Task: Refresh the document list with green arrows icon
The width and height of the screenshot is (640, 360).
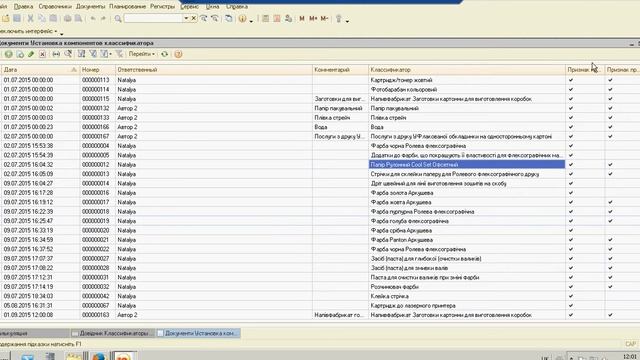Action: point(164,54)
